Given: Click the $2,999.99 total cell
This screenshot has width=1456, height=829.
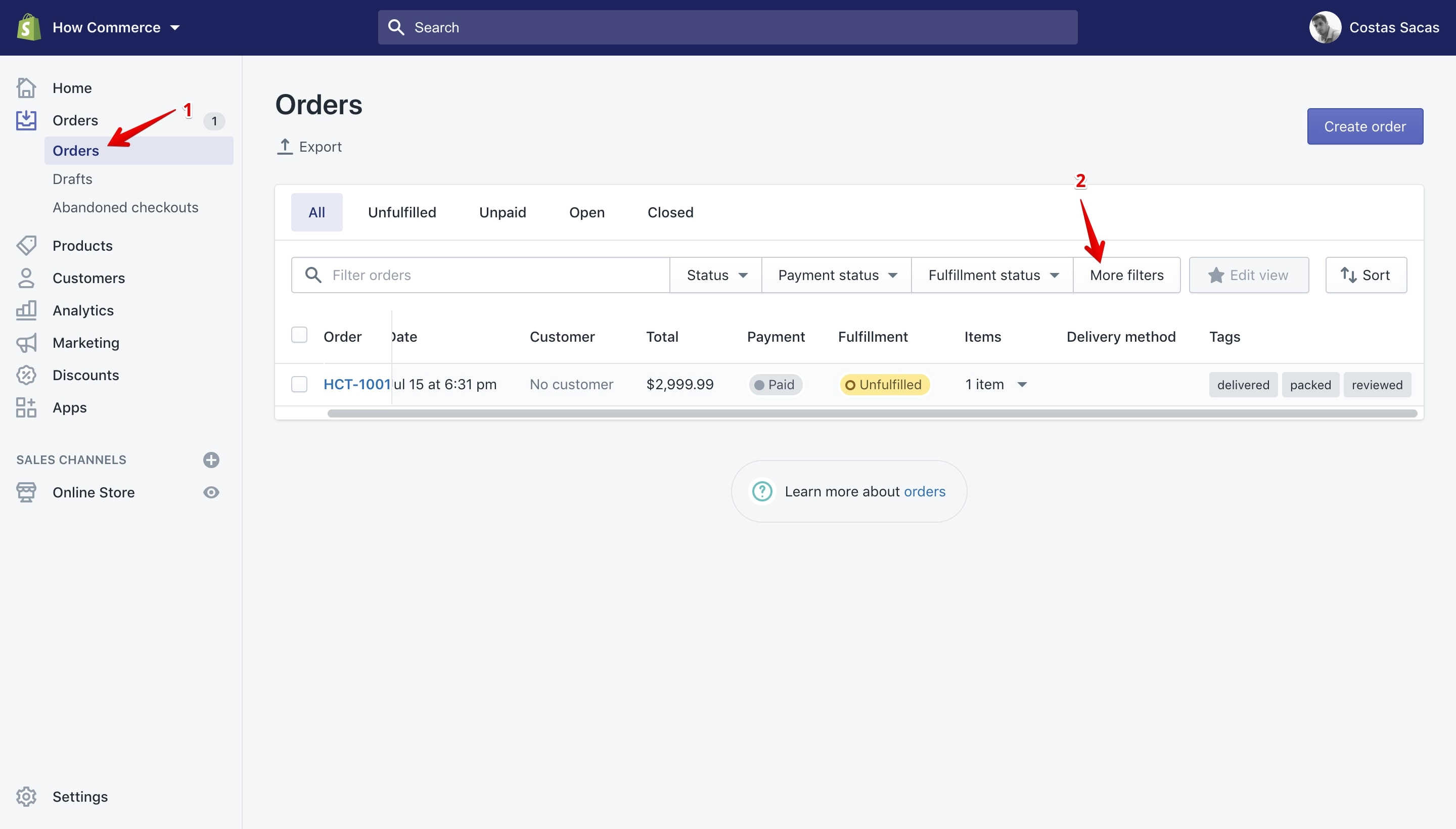Looking at the screenshot, I should tap(680, 384).
